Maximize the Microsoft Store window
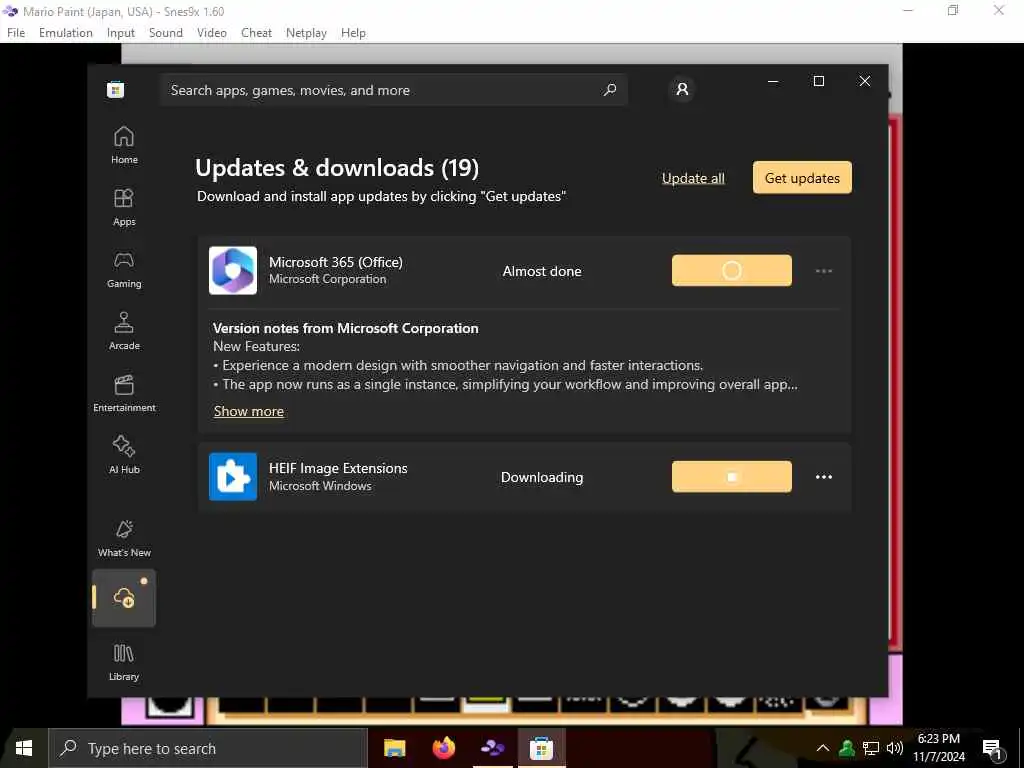 point(818,81)
